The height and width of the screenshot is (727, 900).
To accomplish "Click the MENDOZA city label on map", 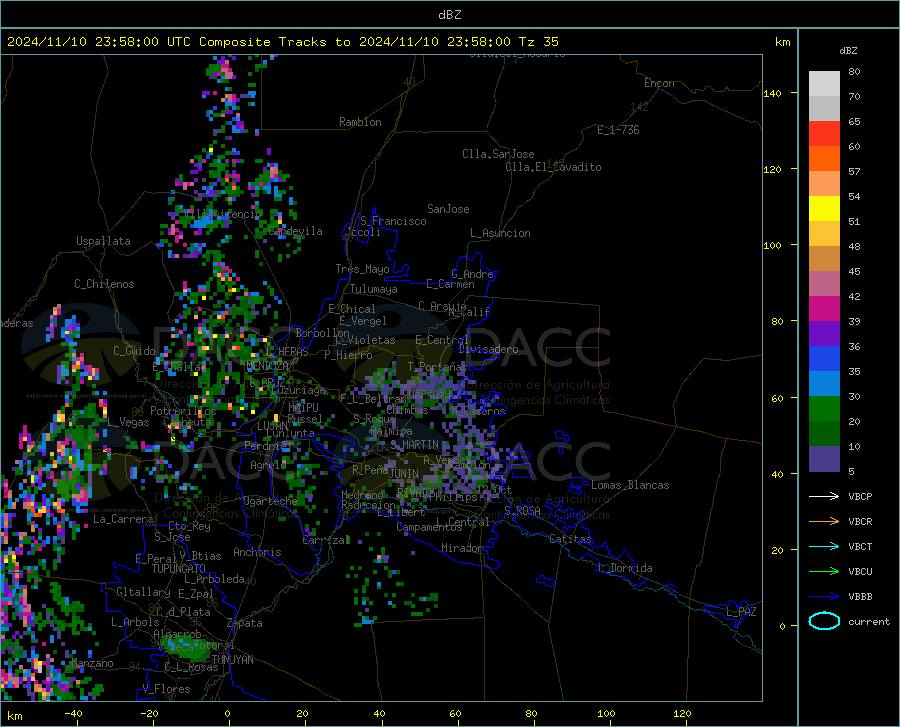I will tap(267, 366).
